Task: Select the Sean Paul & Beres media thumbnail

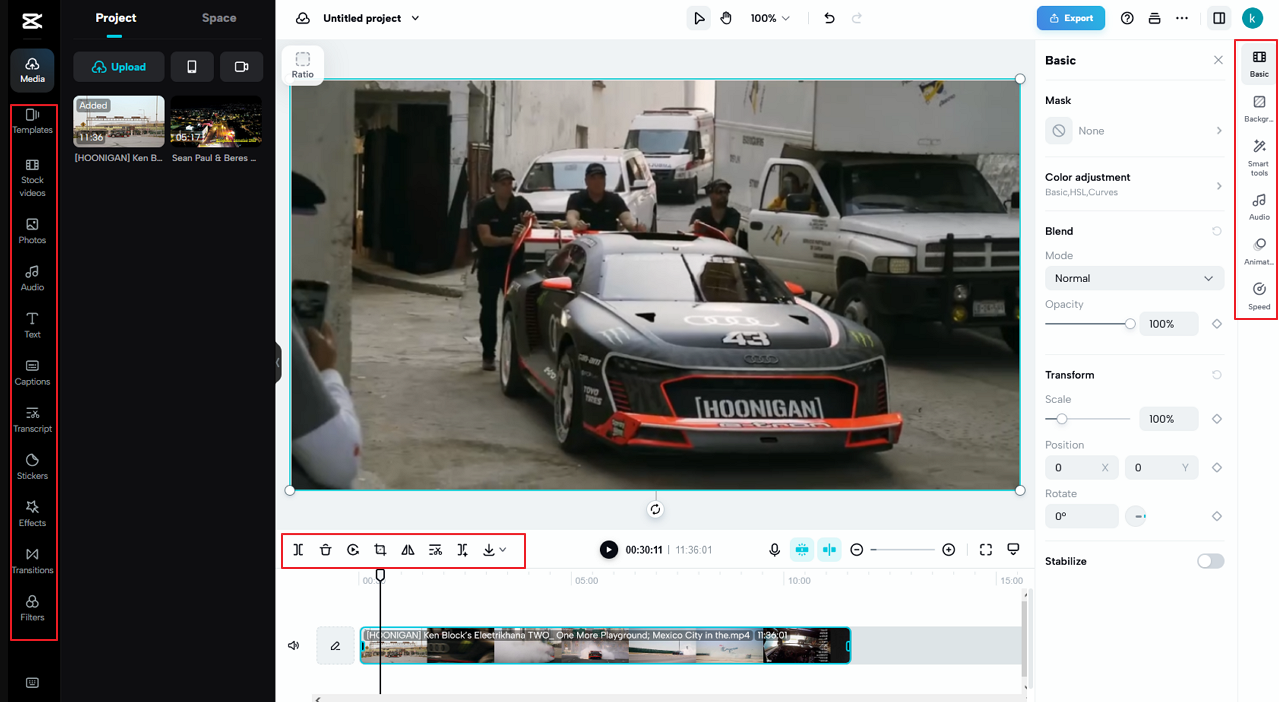Action: (216, 121)
